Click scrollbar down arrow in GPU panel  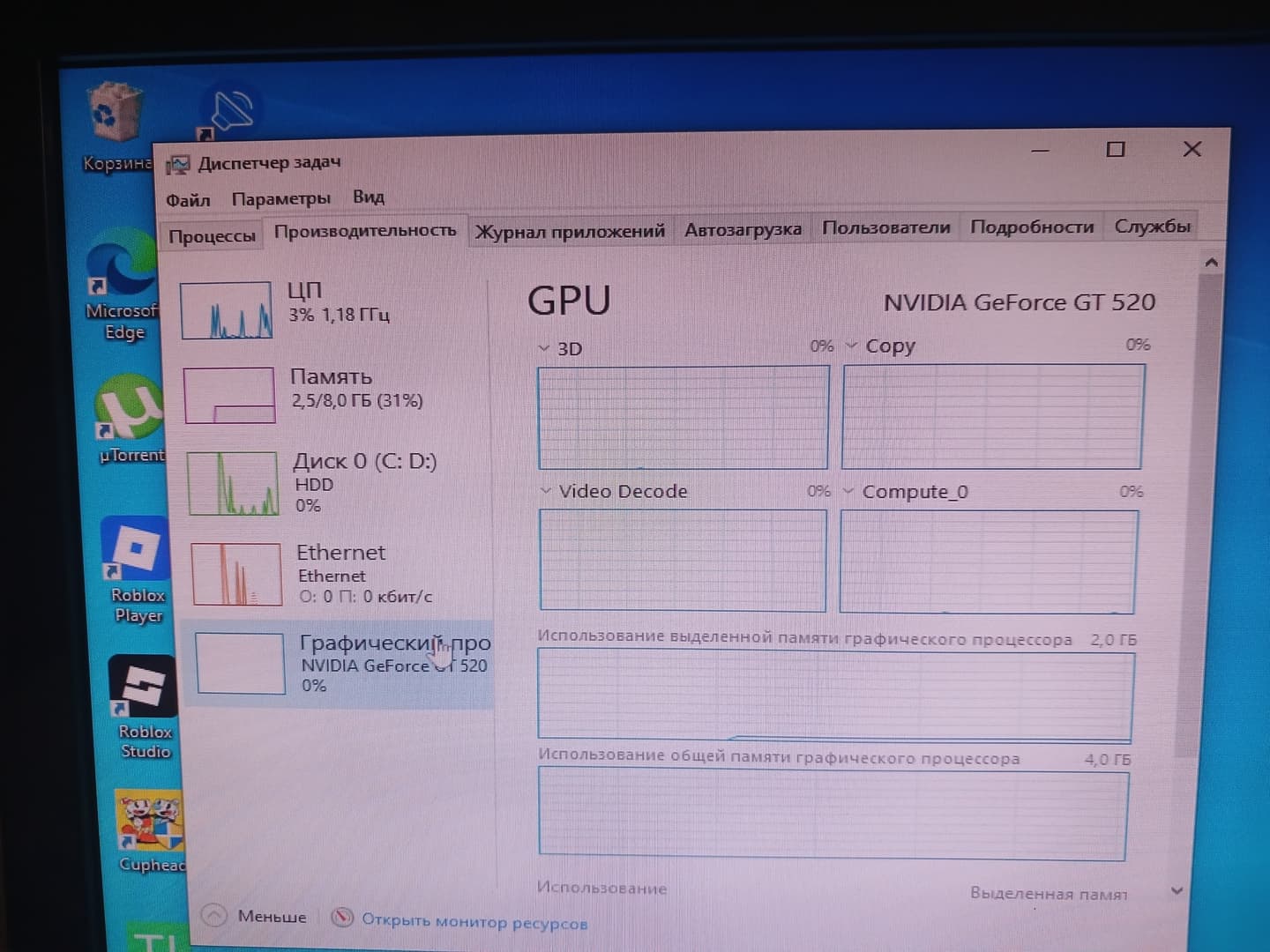click(1177, 891)
